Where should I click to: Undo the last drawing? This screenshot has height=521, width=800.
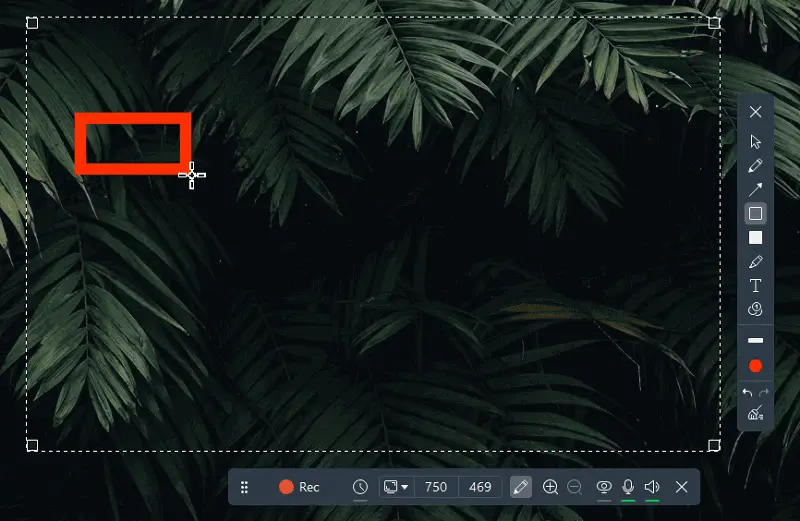[x=747, y=392]
